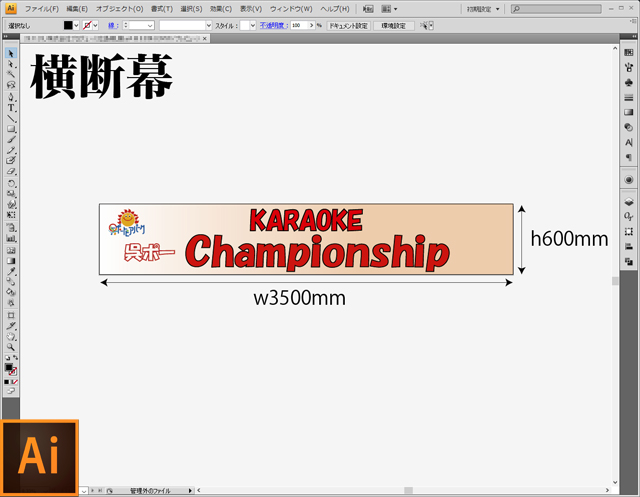Click the black fill color swatch
The width and height of the screenshot is (640, 497).
tap(69, 25)
